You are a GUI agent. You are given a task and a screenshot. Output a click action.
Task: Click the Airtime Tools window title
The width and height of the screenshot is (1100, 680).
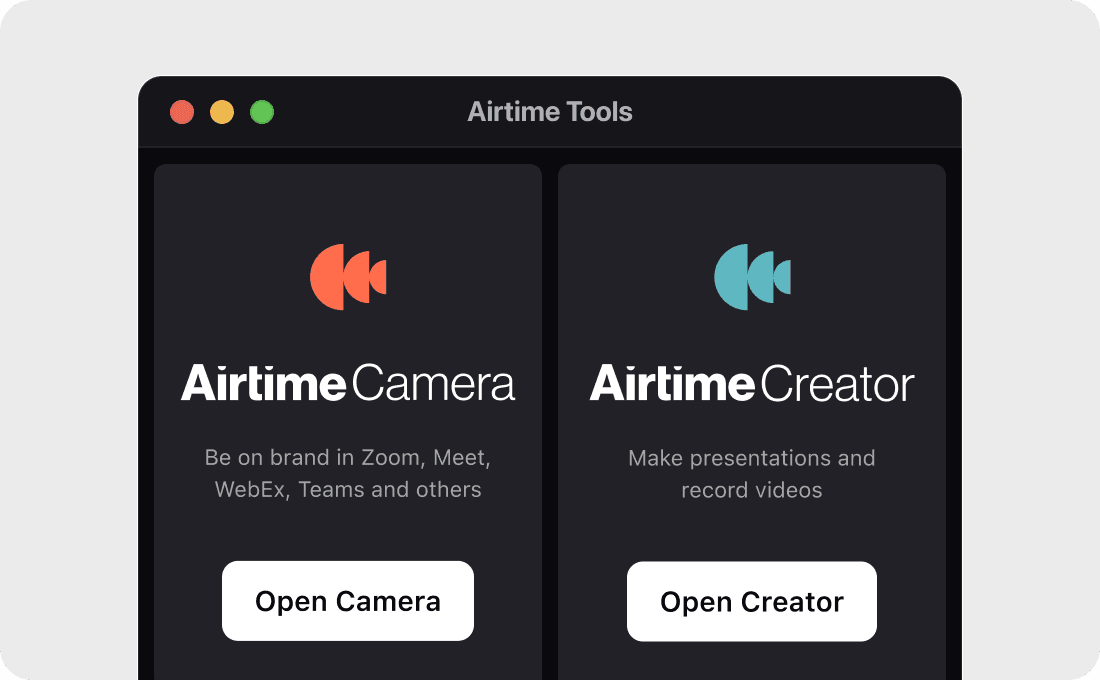(x=550, y=112)
